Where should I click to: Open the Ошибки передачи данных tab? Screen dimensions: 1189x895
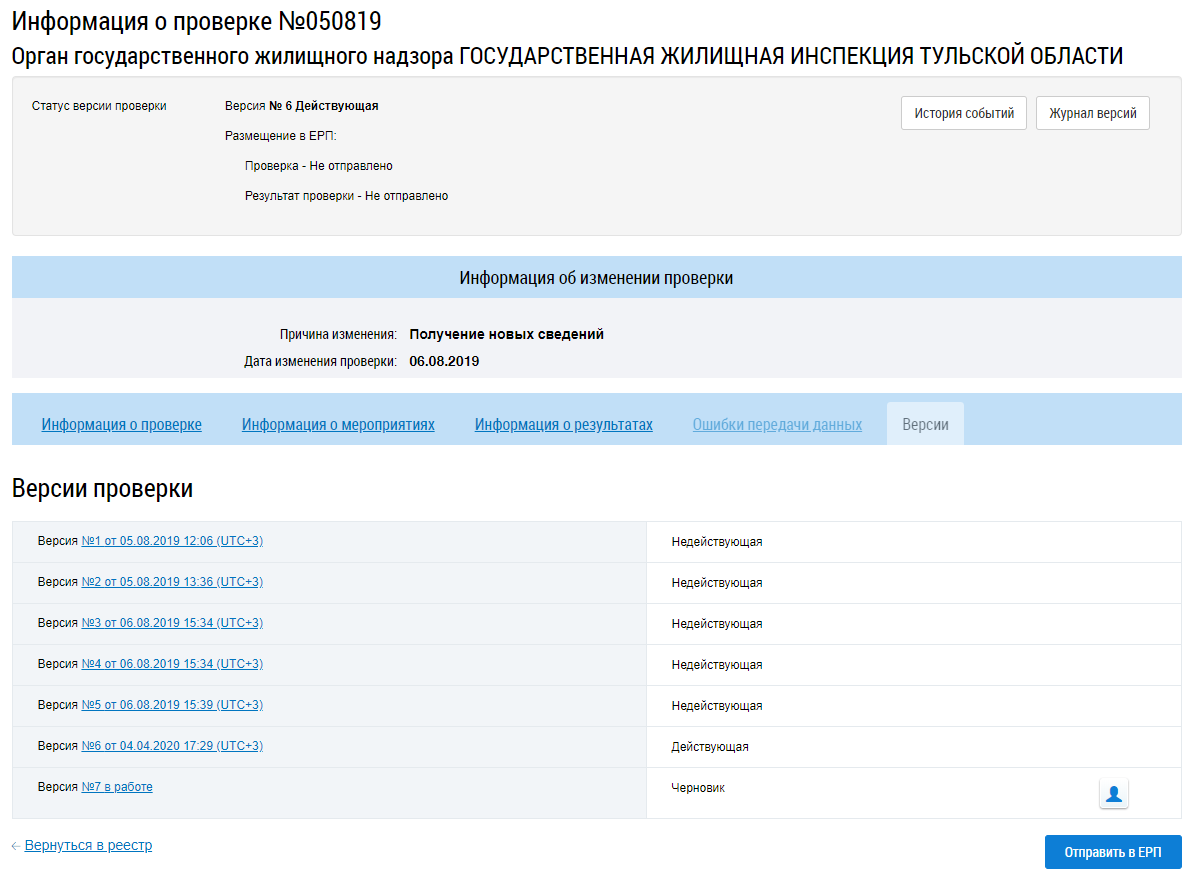(x=777, y=425)
